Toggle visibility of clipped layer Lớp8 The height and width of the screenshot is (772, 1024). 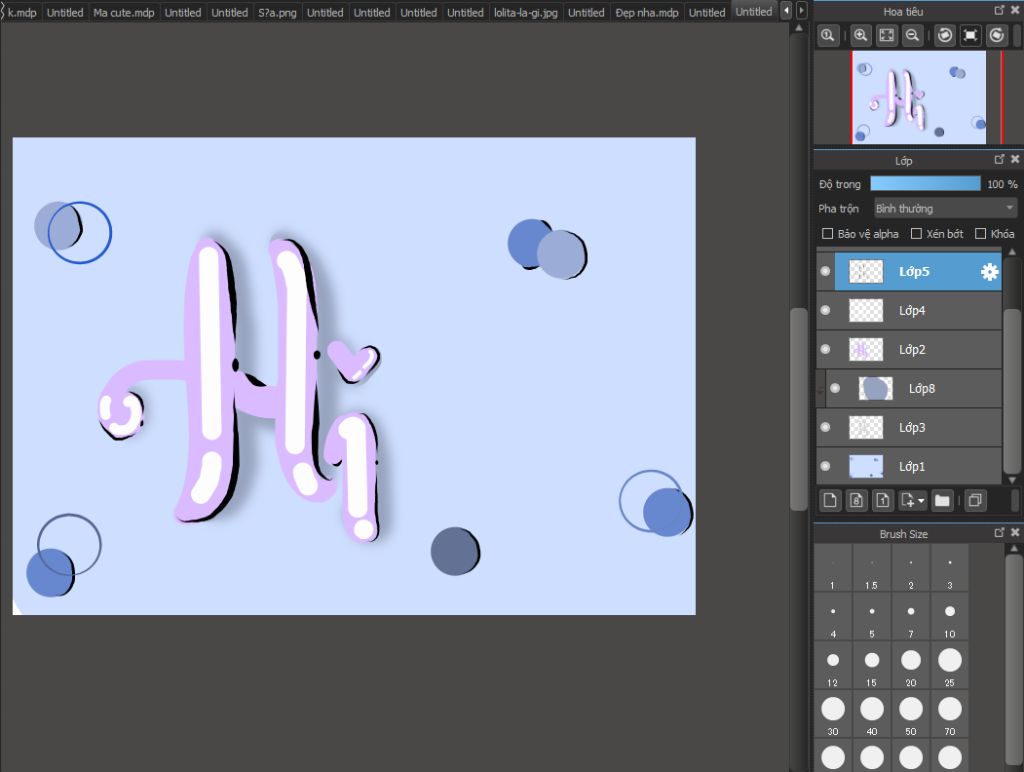[x=835, y=389]
